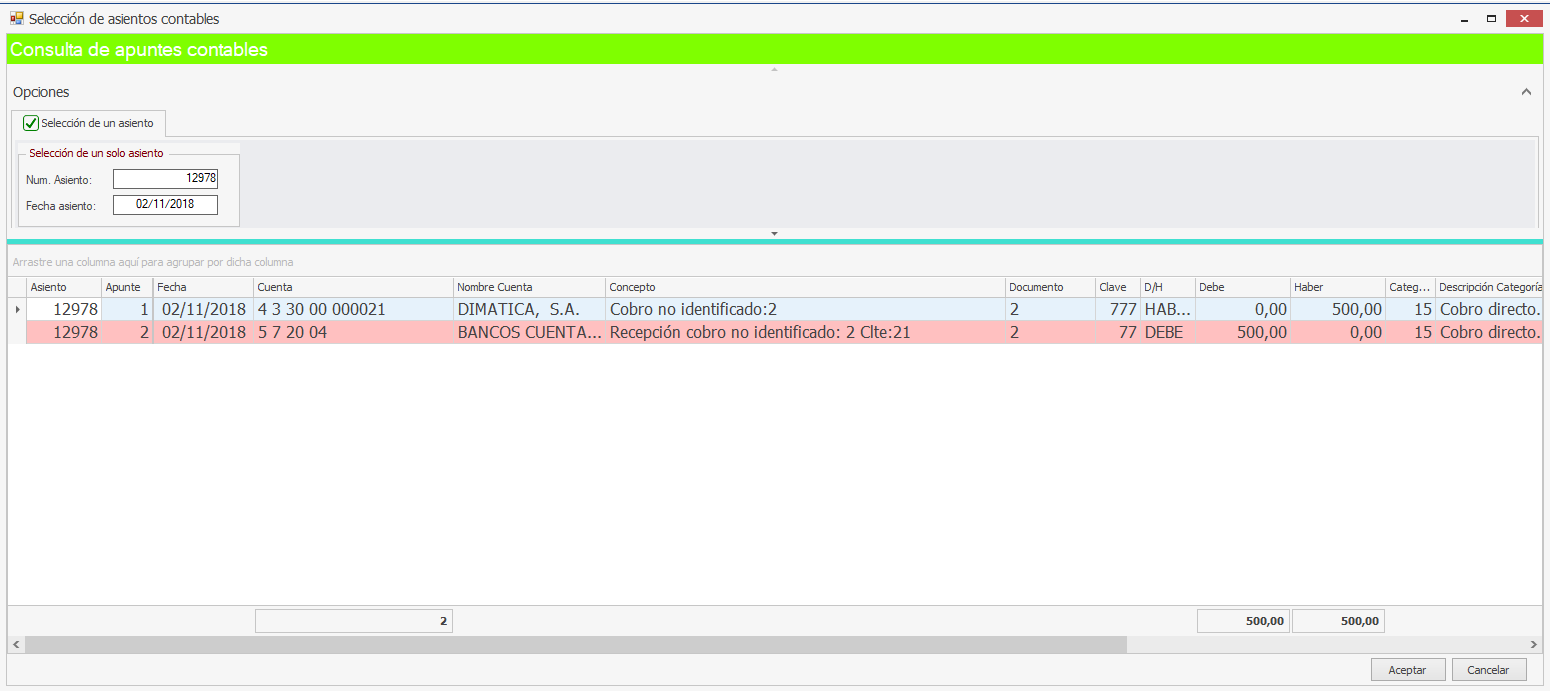Select the DIMATICA, S.A. row
This screenshot has width=1550, height=691.
click(x=529, y=310)
